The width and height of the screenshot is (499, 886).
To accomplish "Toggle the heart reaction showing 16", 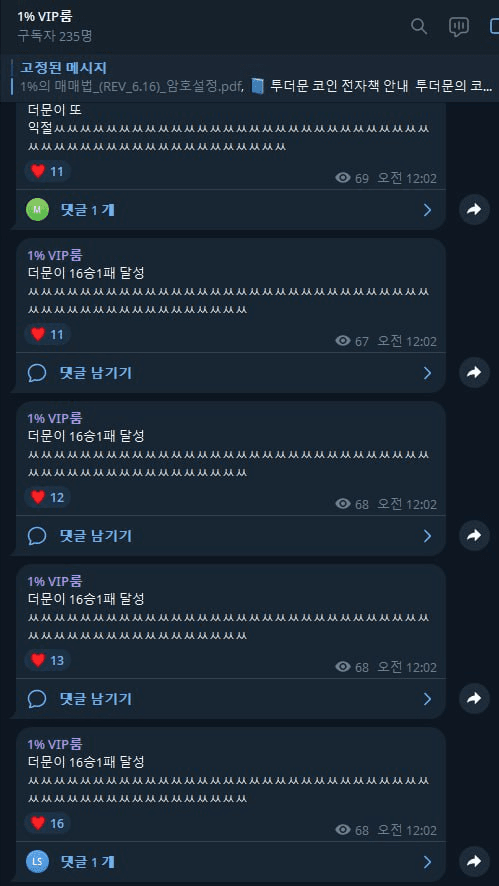I will point(47,823).
